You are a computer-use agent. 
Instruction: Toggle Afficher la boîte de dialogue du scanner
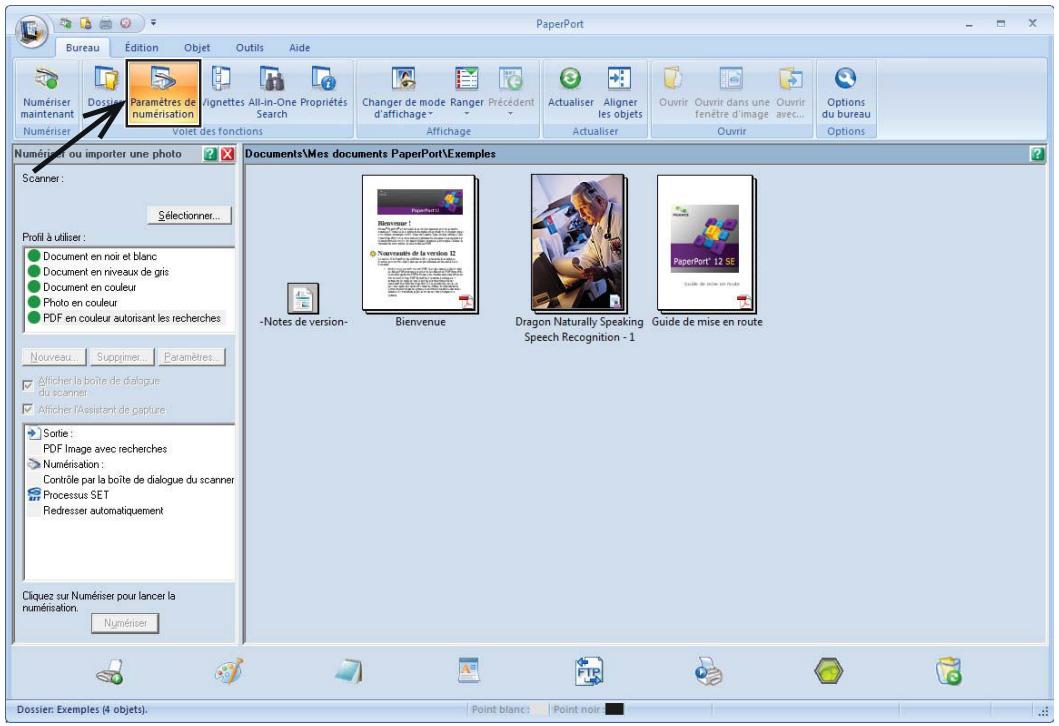tap(28, 386)
